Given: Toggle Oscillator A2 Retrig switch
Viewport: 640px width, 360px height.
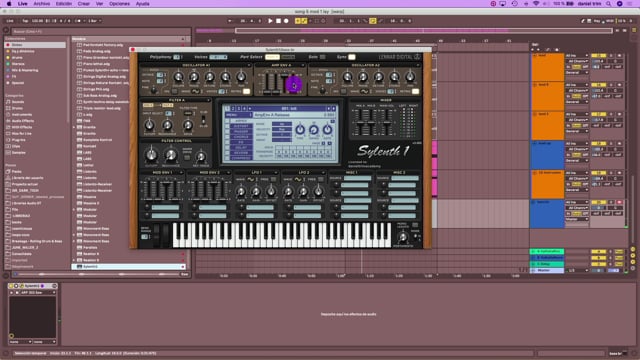Looking at the screenshot, I should click(x=415, y=91).
